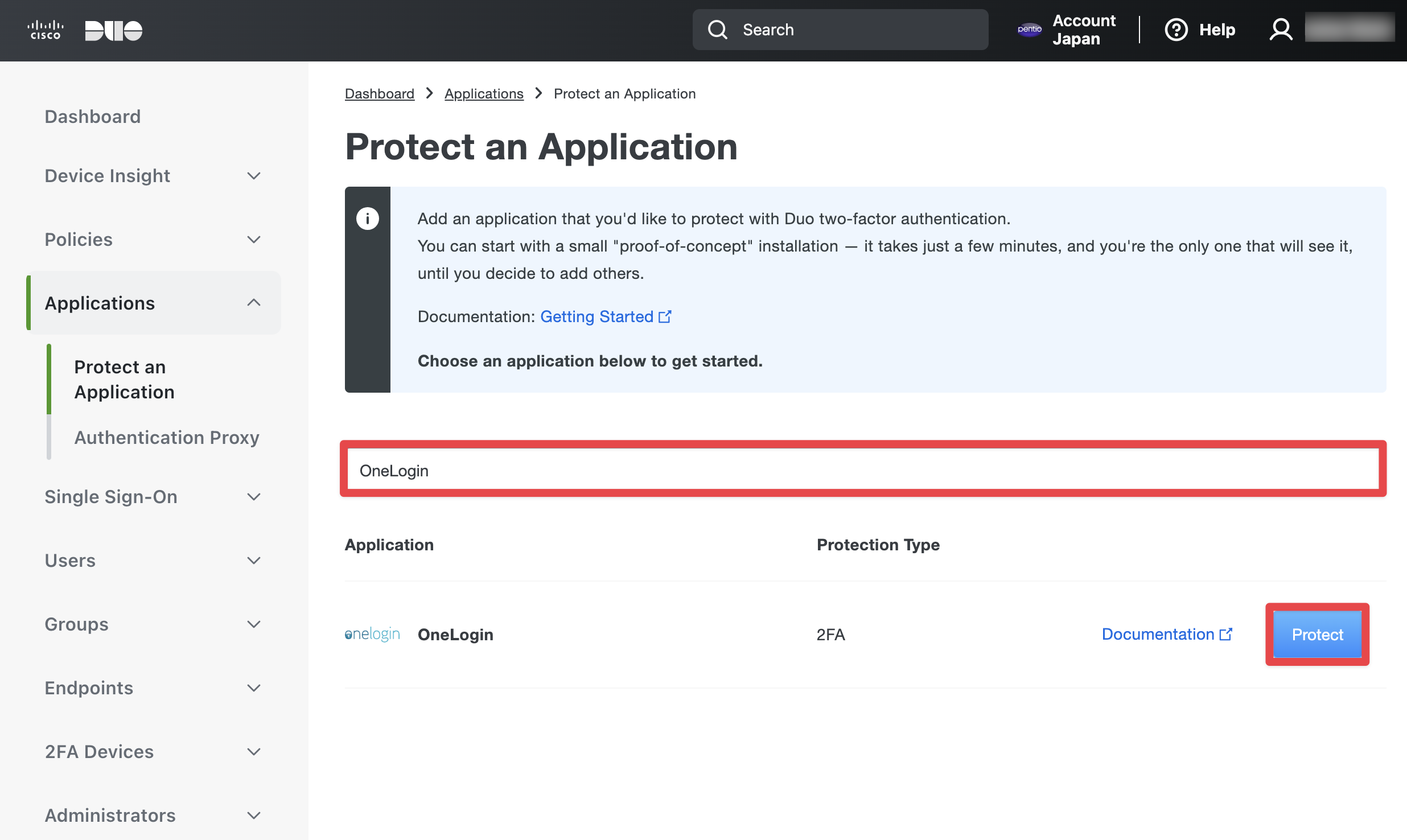Expand the Policies menu chevron

pos(254,240)
